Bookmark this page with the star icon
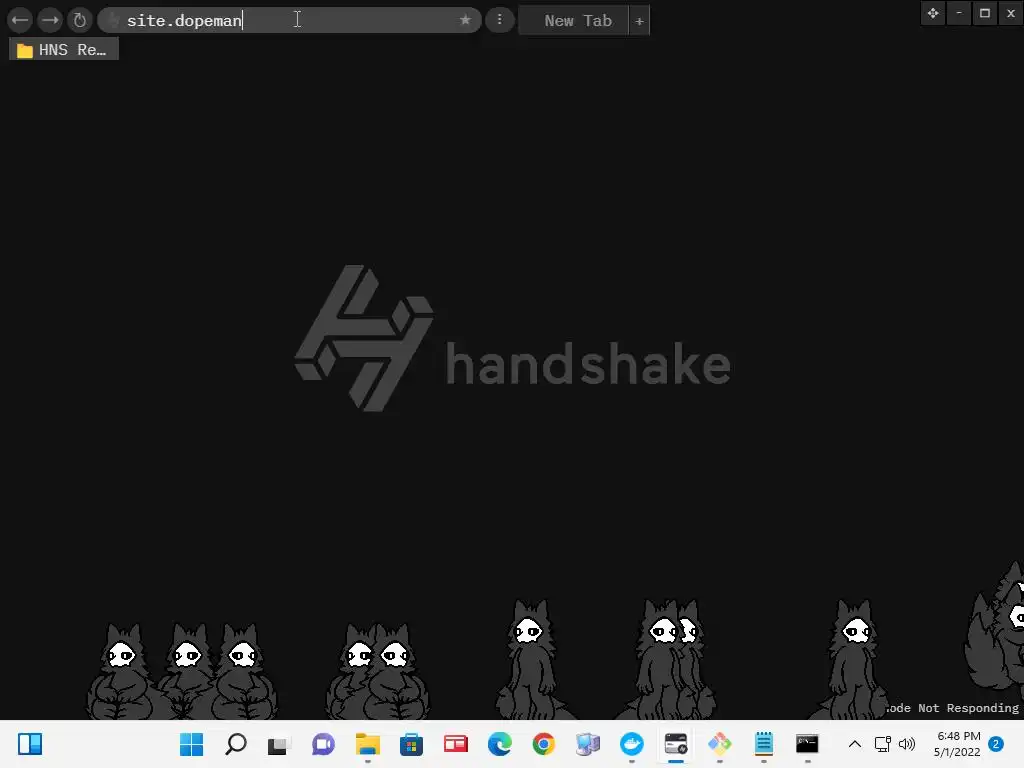This screenshot has height=768, width=1024. coord(465,20)
